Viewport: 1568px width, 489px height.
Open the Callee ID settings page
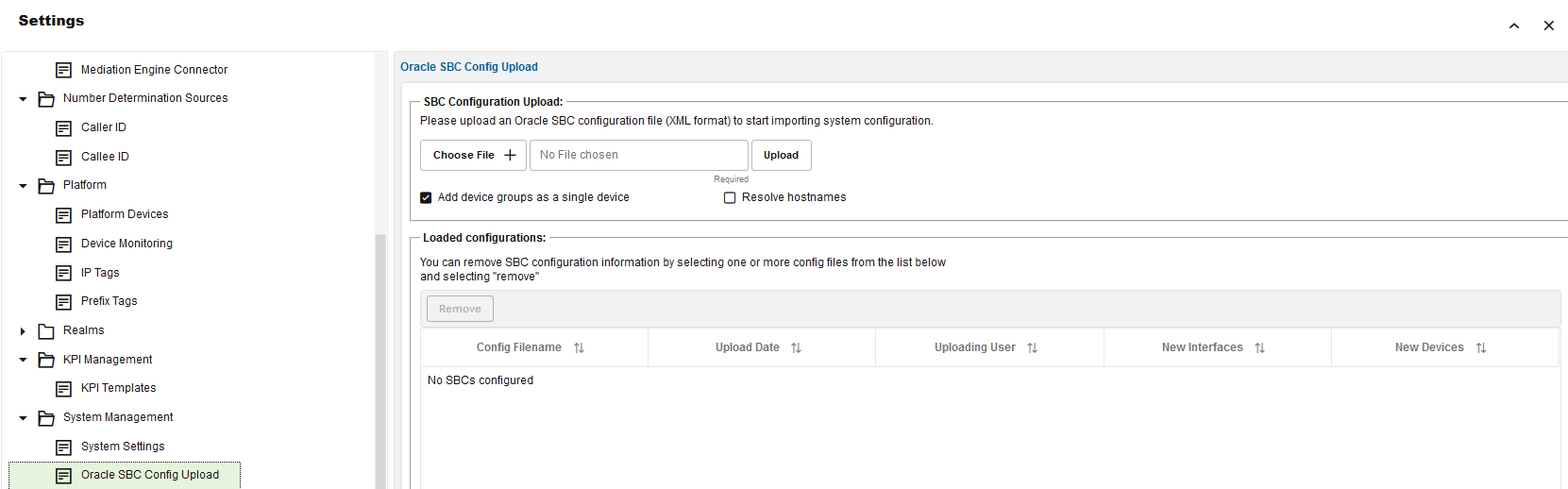click(105, 157)
